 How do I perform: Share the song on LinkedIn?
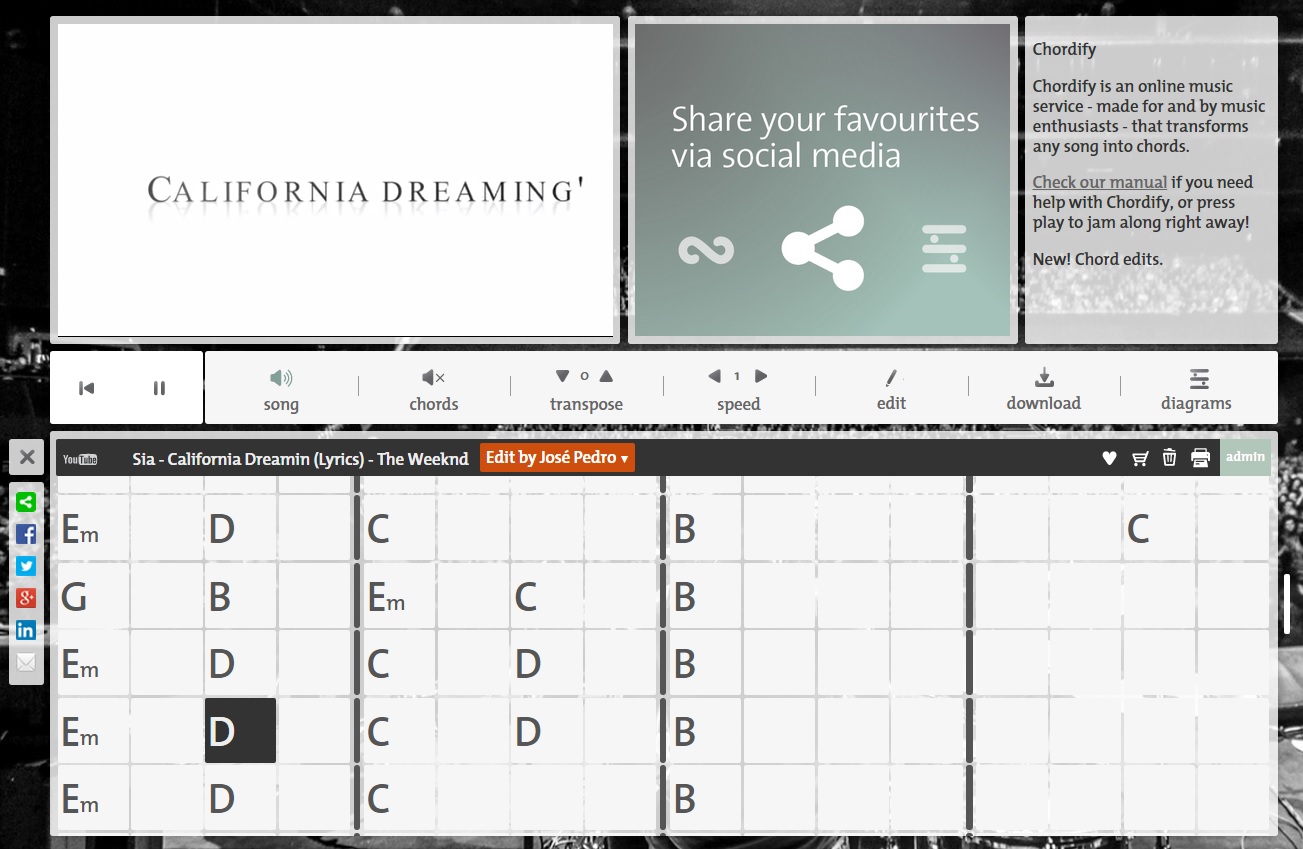[26, 630]
